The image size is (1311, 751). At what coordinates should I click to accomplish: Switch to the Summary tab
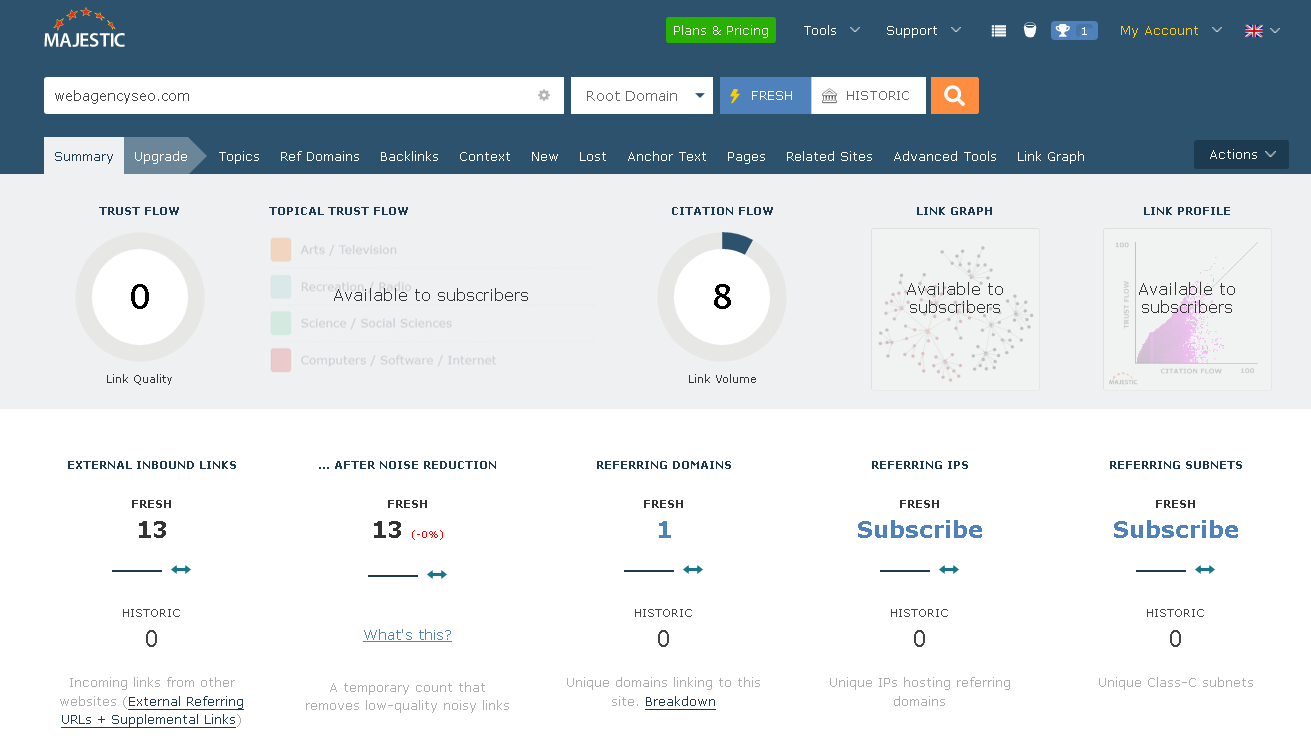coord(84,156)
